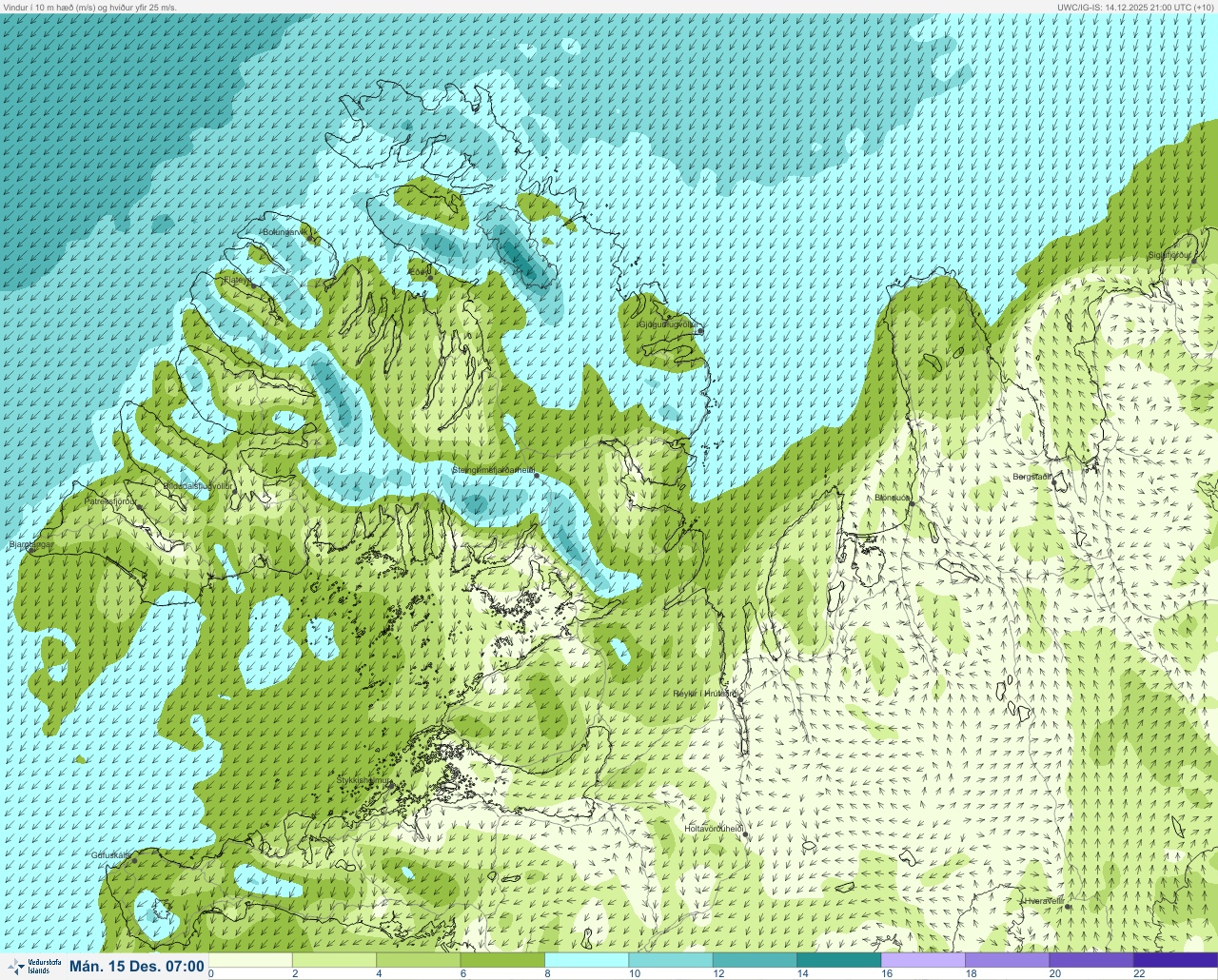1218x980 pixels.
Task: Select the Reykir í Hrútafirði station dot
Action: click(740, 699)
